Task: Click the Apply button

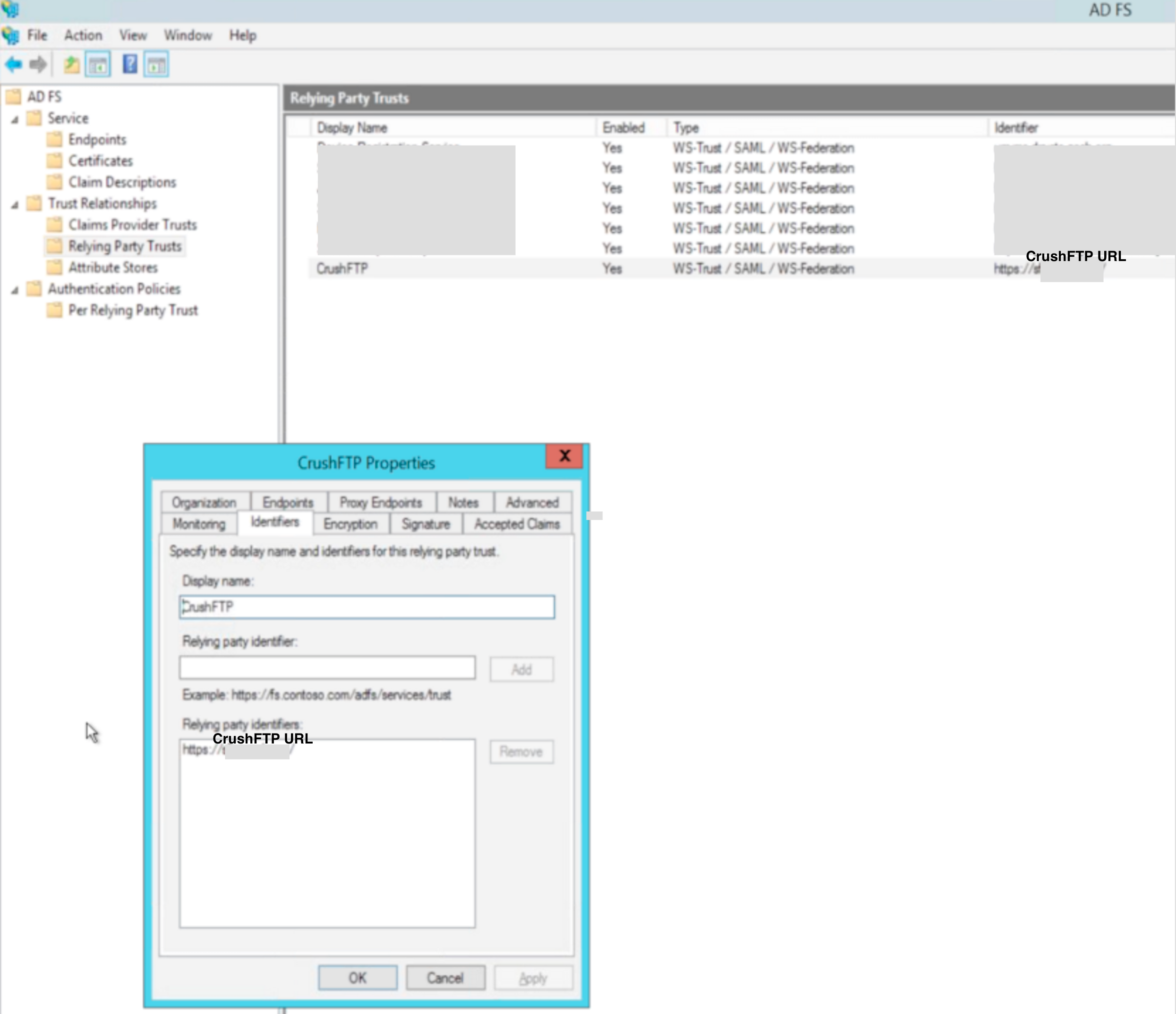Action: click(x=534, y=978)
